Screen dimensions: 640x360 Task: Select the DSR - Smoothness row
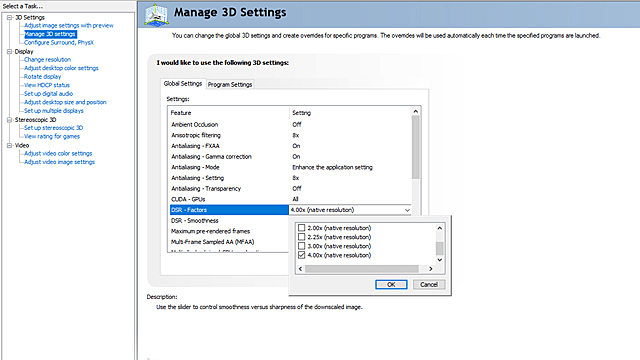point(229,220)
